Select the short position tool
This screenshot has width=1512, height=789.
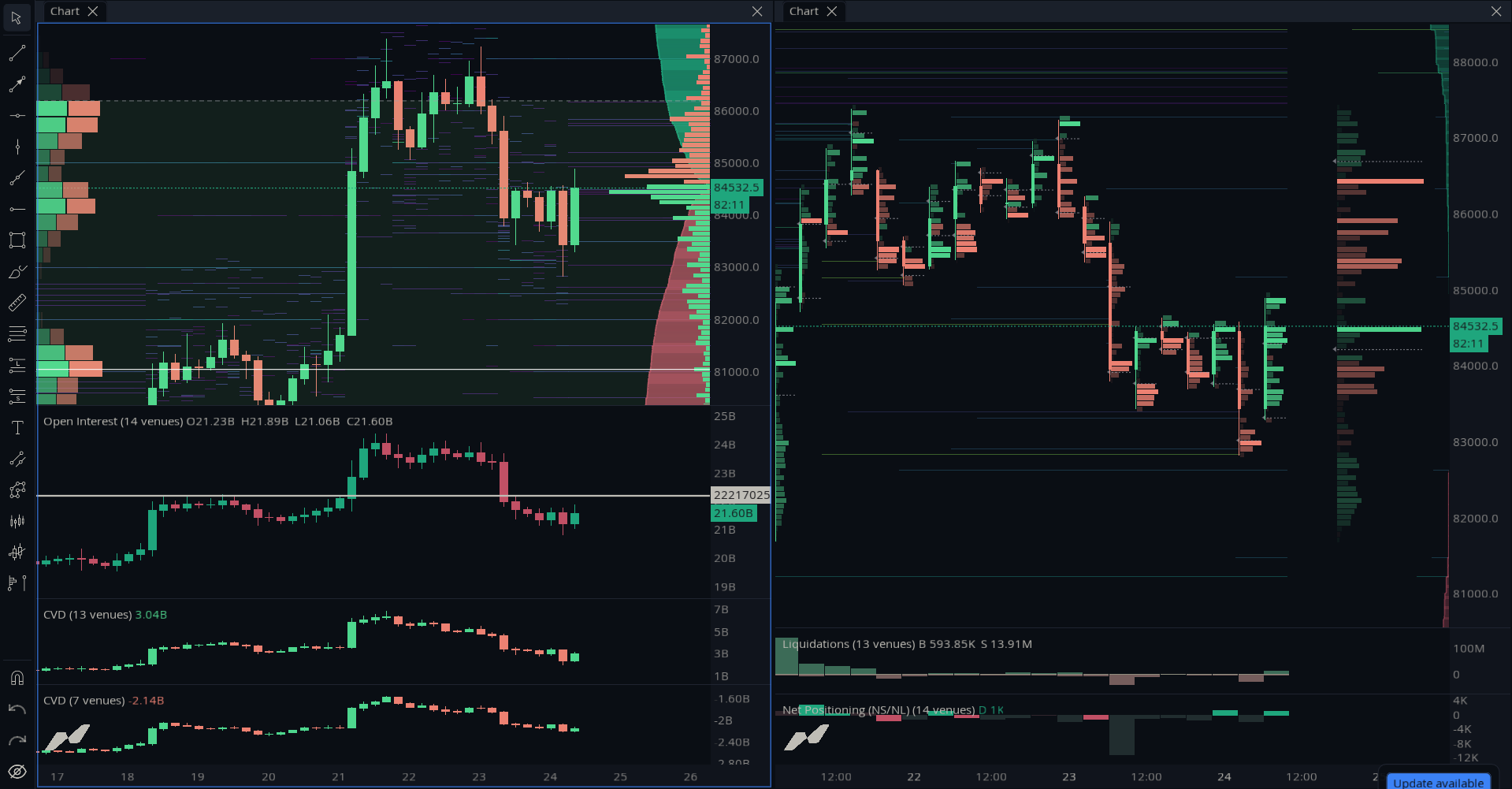[17, 396]
